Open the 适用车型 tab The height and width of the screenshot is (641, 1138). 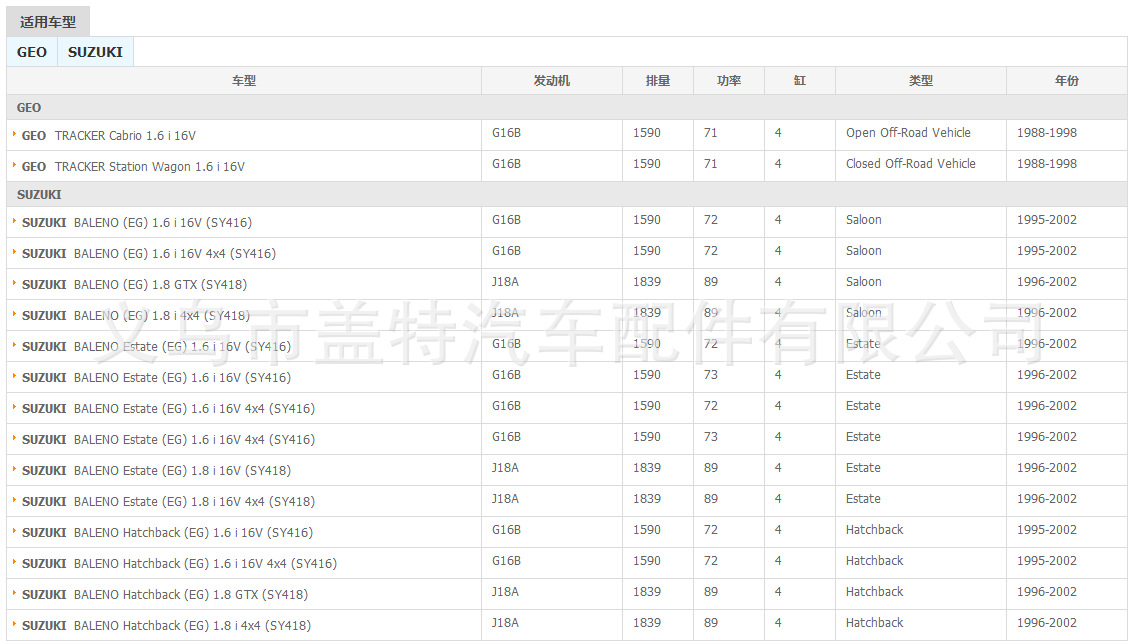point(48,22)
